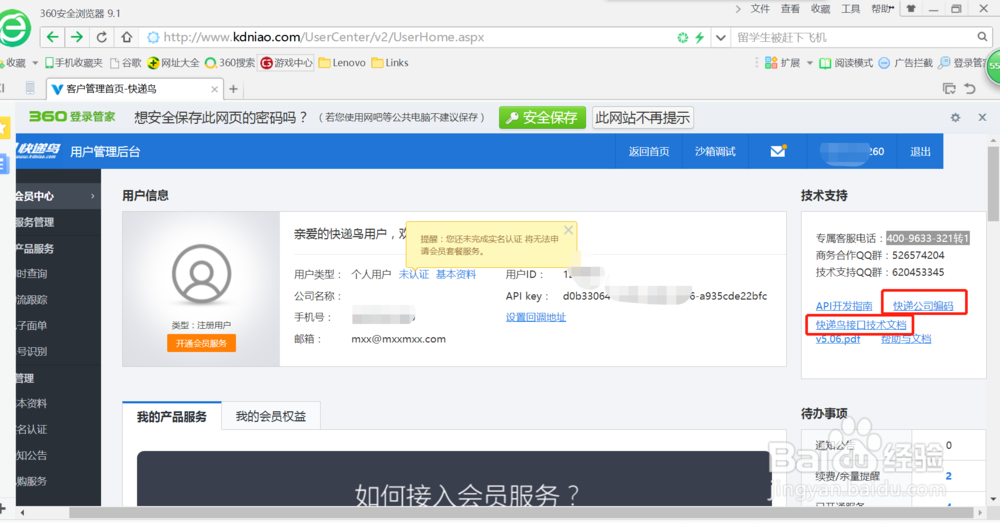Image resolution: width=1000 pixels, height=523 pixels.
Task: Click the tab window list icon
Action: click(949, 89)
